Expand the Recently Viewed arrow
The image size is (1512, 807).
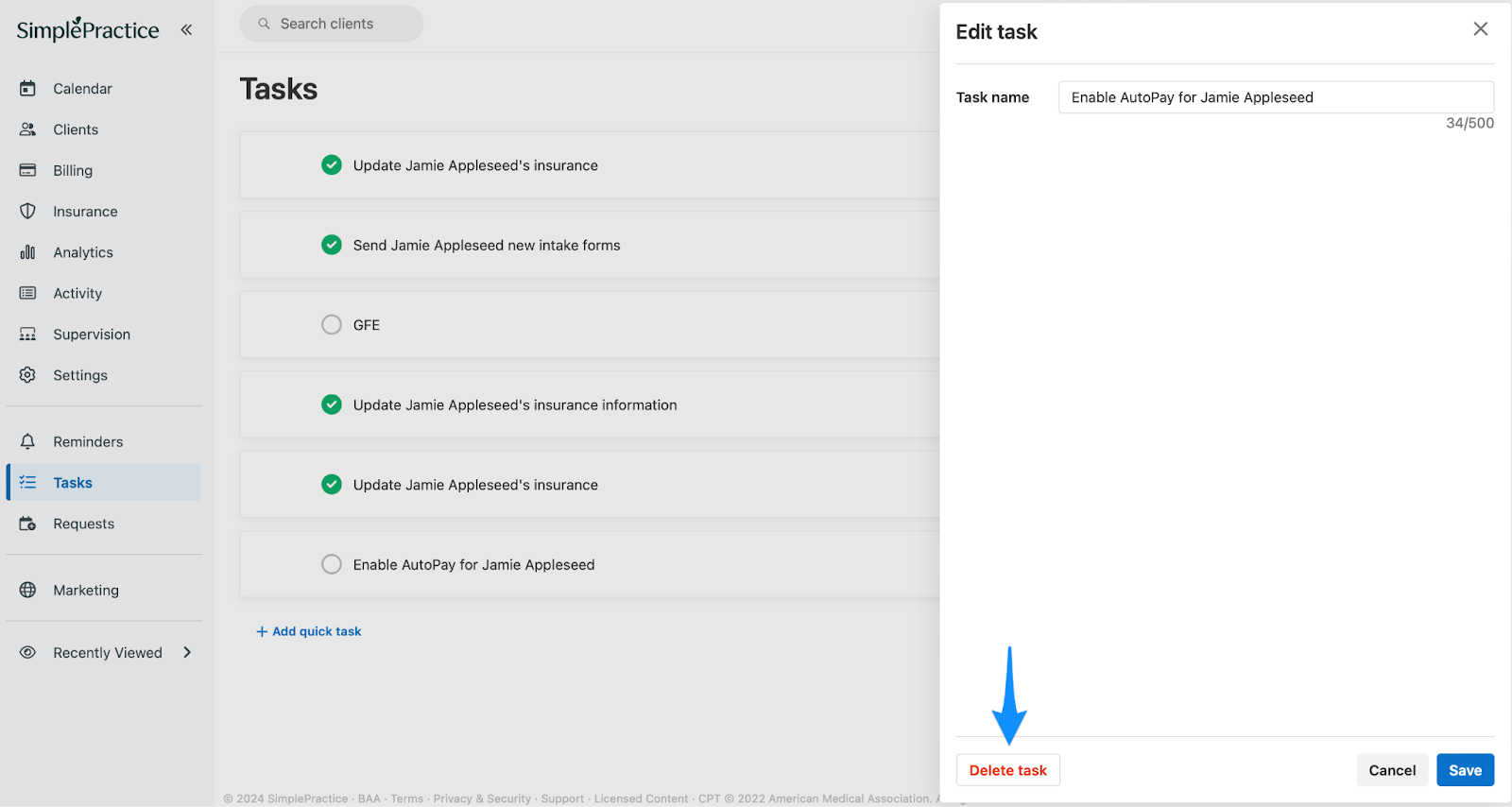click(x=187, y=653)
